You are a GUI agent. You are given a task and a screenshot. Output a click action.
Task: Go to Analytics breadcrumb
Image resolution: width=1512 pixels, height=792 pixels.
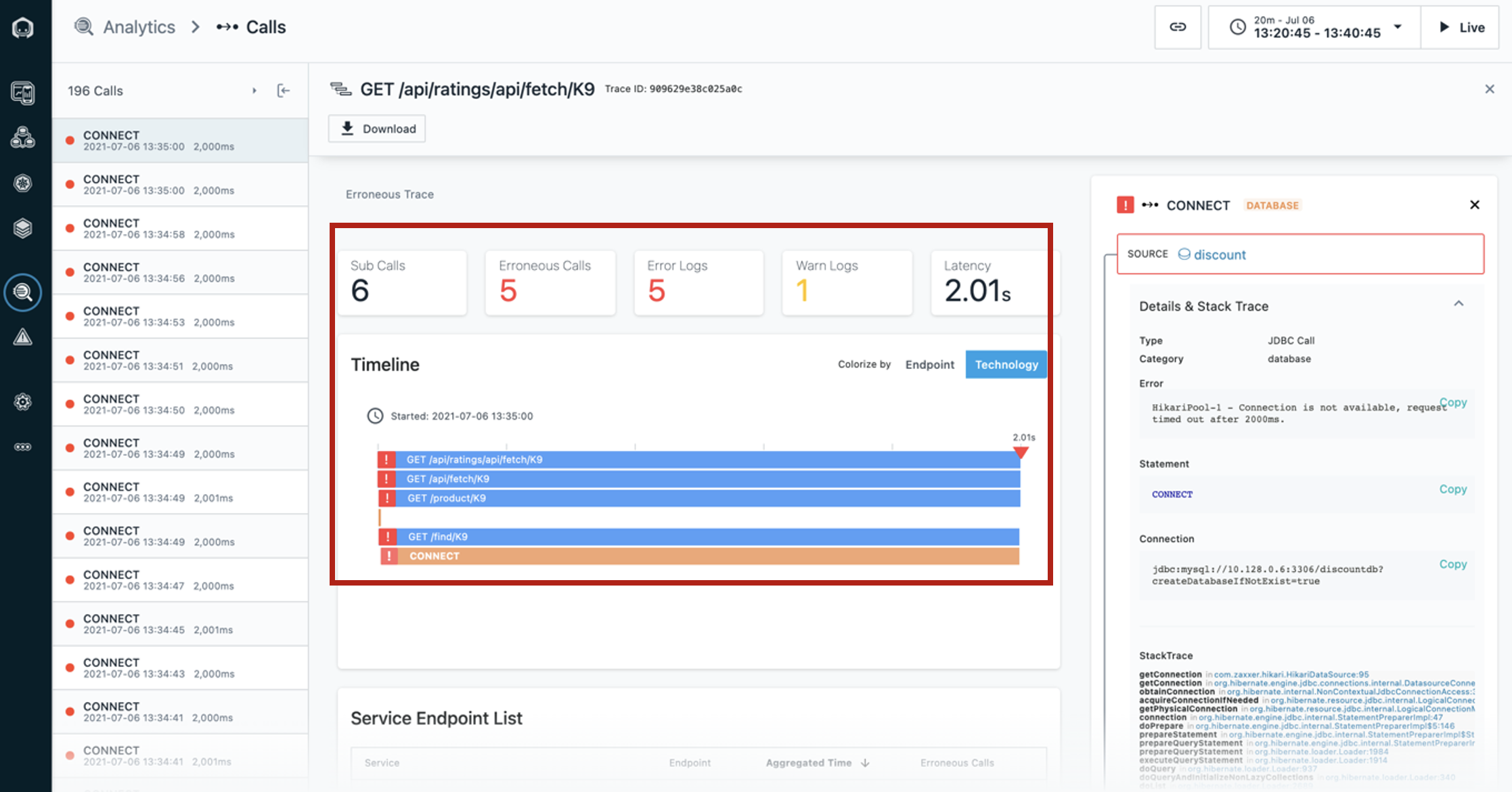point(138,27)
